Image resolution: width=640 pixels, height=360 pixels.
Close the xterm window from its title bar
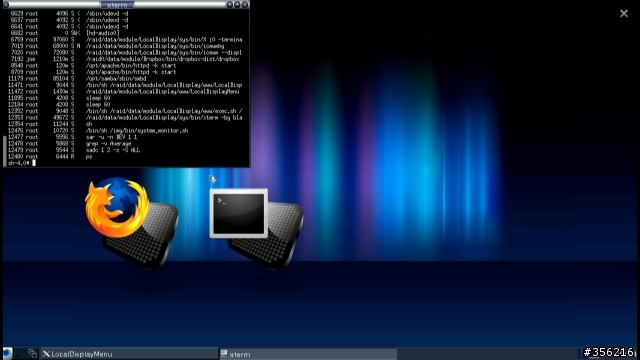click(x=245, y=5)
